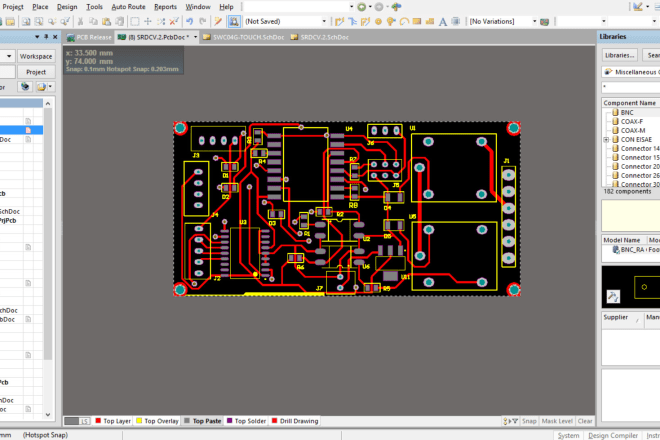The height and width of the screenshot is (440, 660).
Task: Click the model view icon in preview
Action: point(613,296)
